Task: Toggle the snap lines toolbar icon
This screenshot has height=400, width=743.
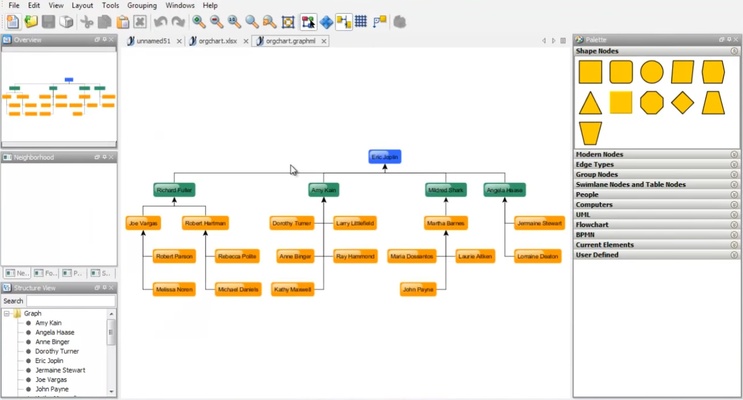Action: click(380, 22)
